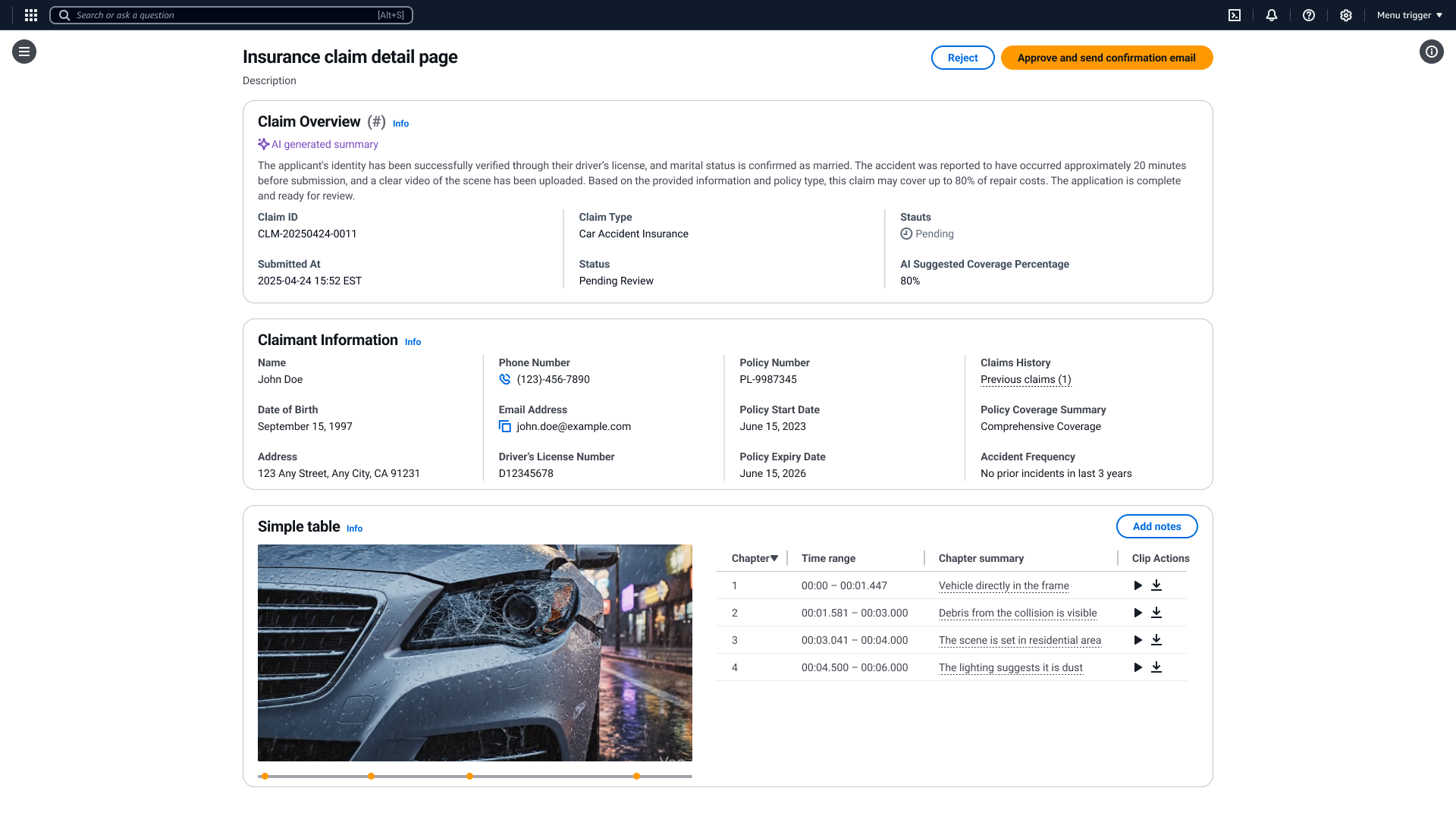Approve and send confirmation email
Screen dimensions: 1456x819
(1106, 58)
